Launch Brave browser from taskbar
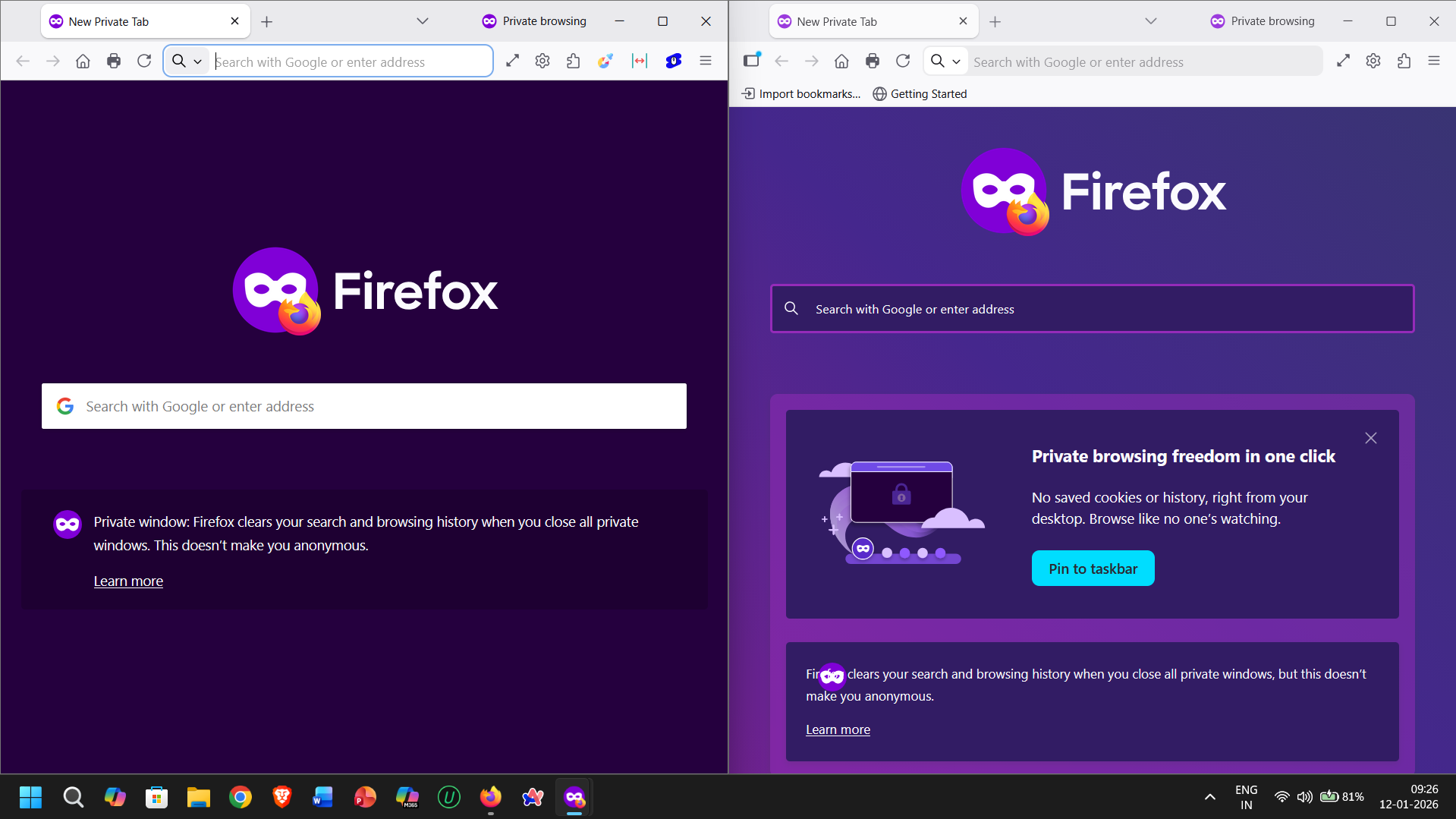 pos(282,797)
